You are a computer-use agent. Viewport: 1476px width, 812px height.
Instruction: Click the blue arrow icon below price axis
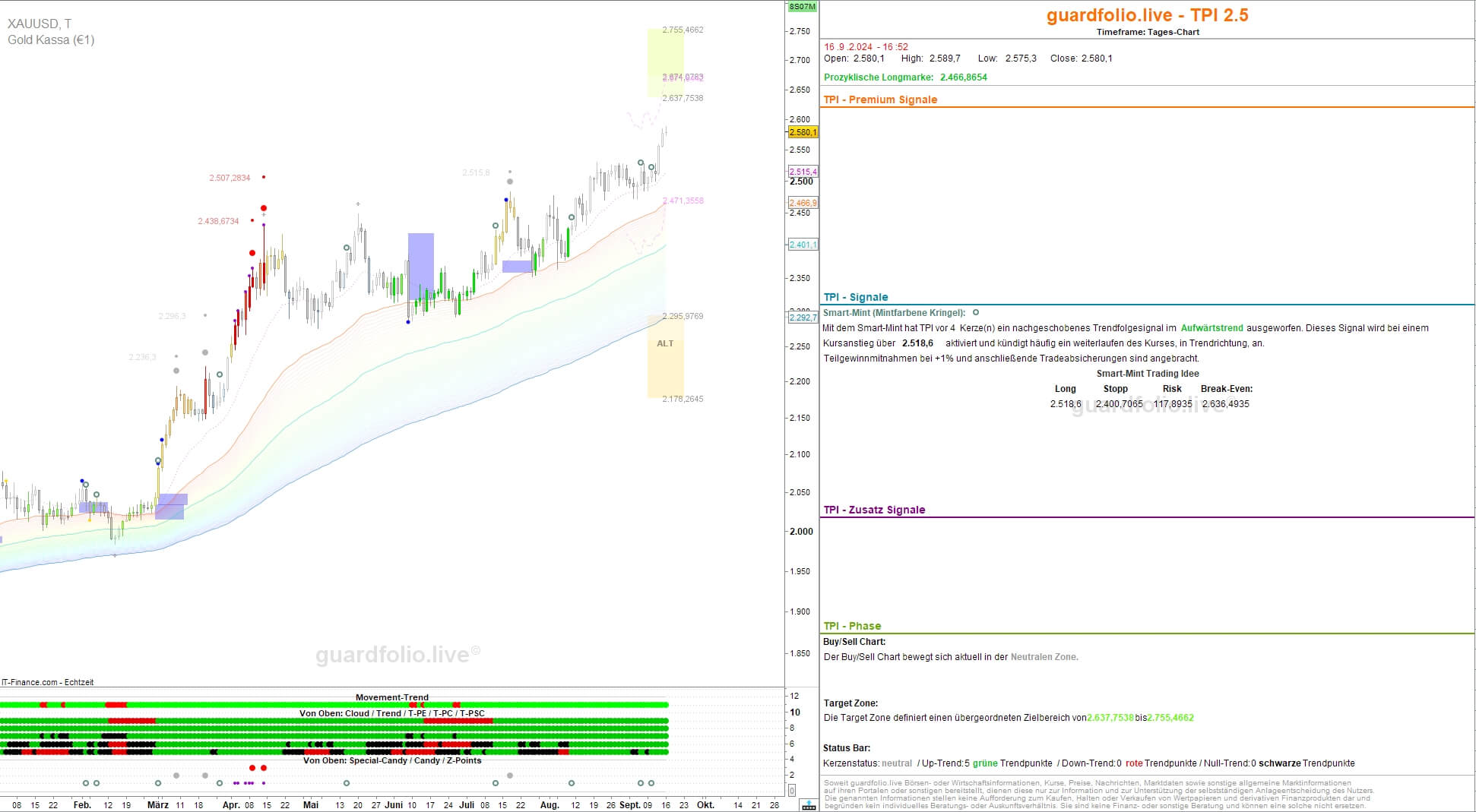(x=809, y=805)
